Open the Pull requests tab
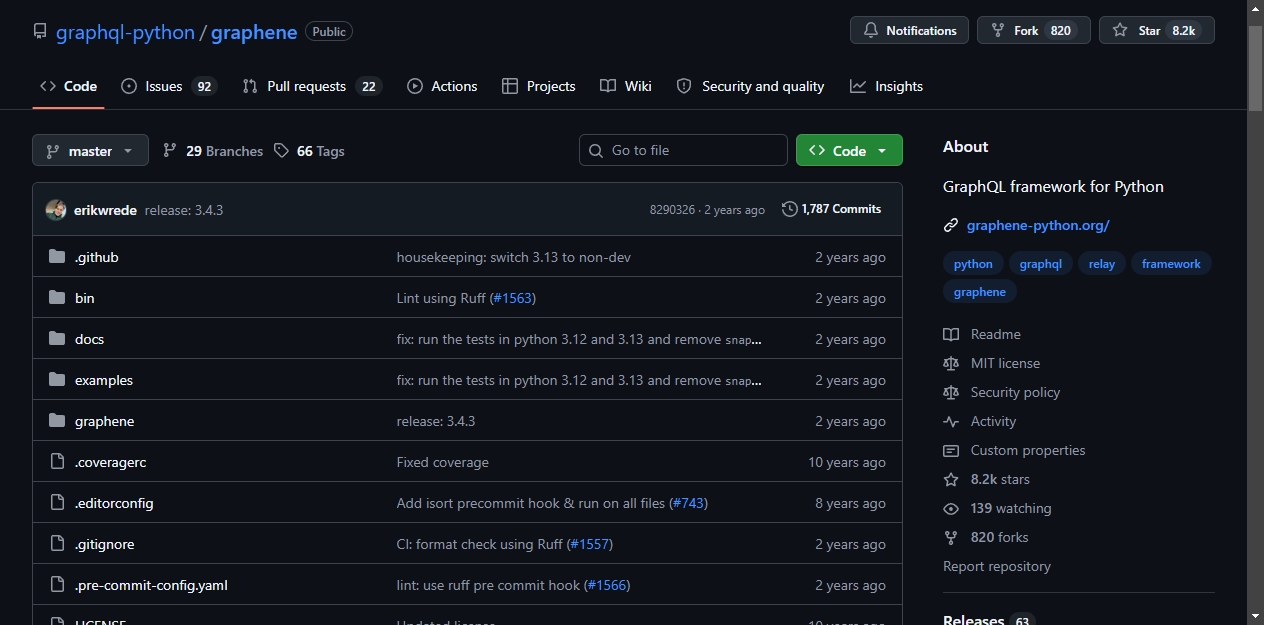The image size is (1264, 625). 312,86
